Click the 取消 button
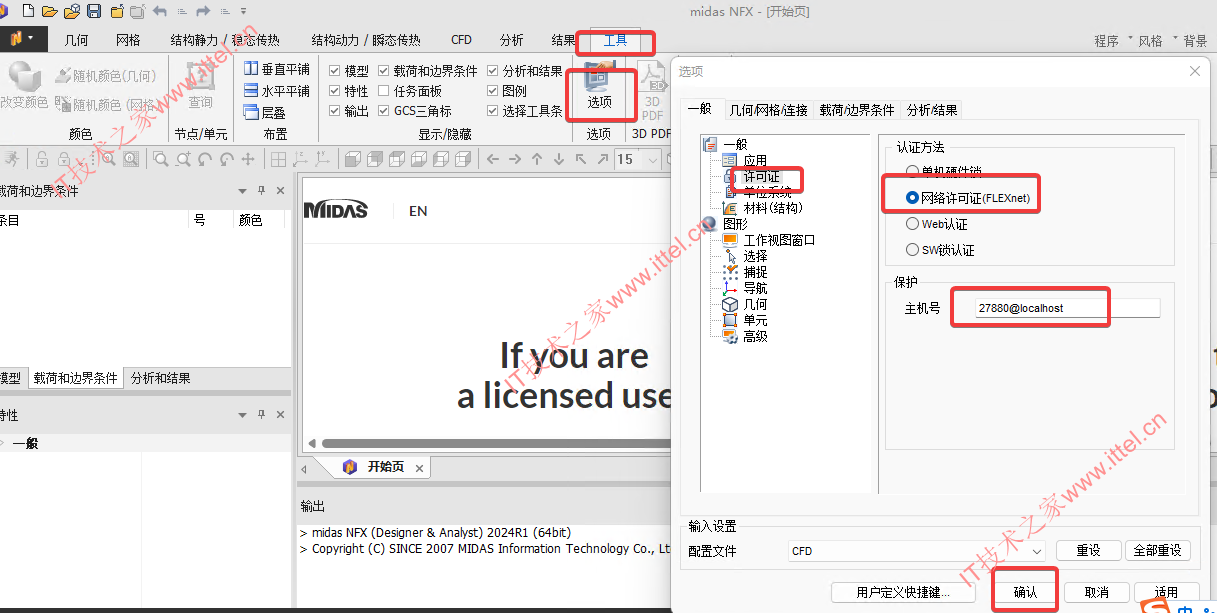 (1096, 592)
